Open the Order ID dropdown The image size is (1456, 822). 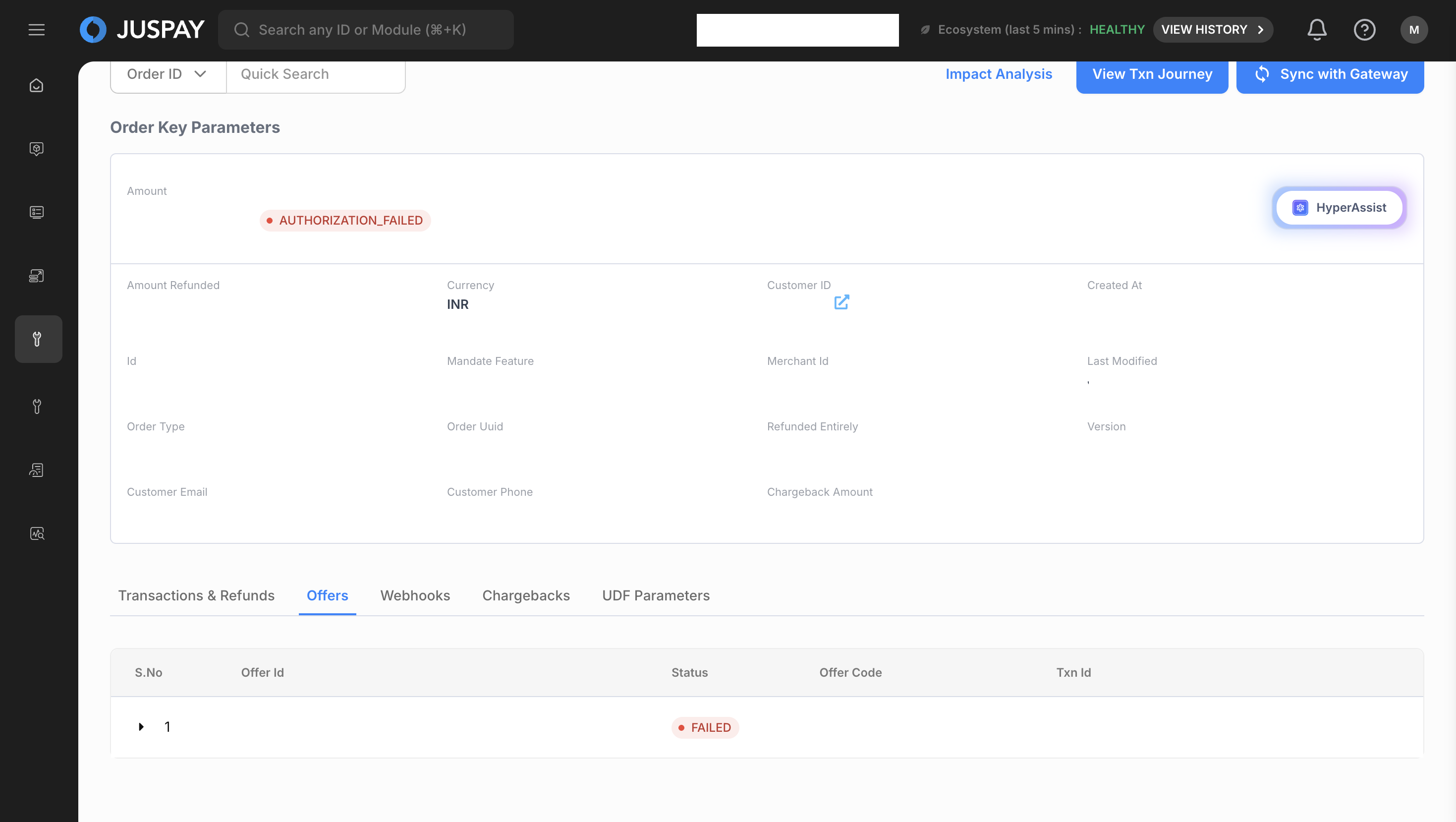[168, 74]
